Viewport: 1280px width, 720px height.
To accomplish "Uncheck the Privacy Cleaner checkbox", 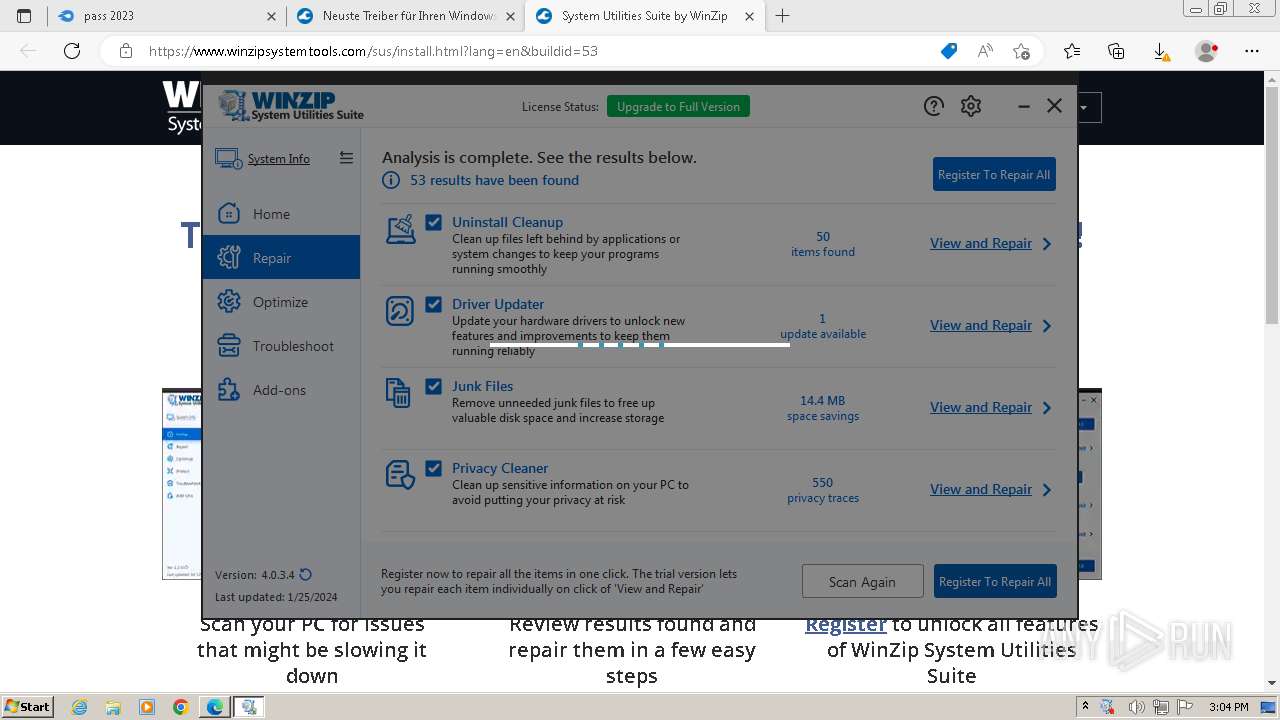I will [433, 468].
